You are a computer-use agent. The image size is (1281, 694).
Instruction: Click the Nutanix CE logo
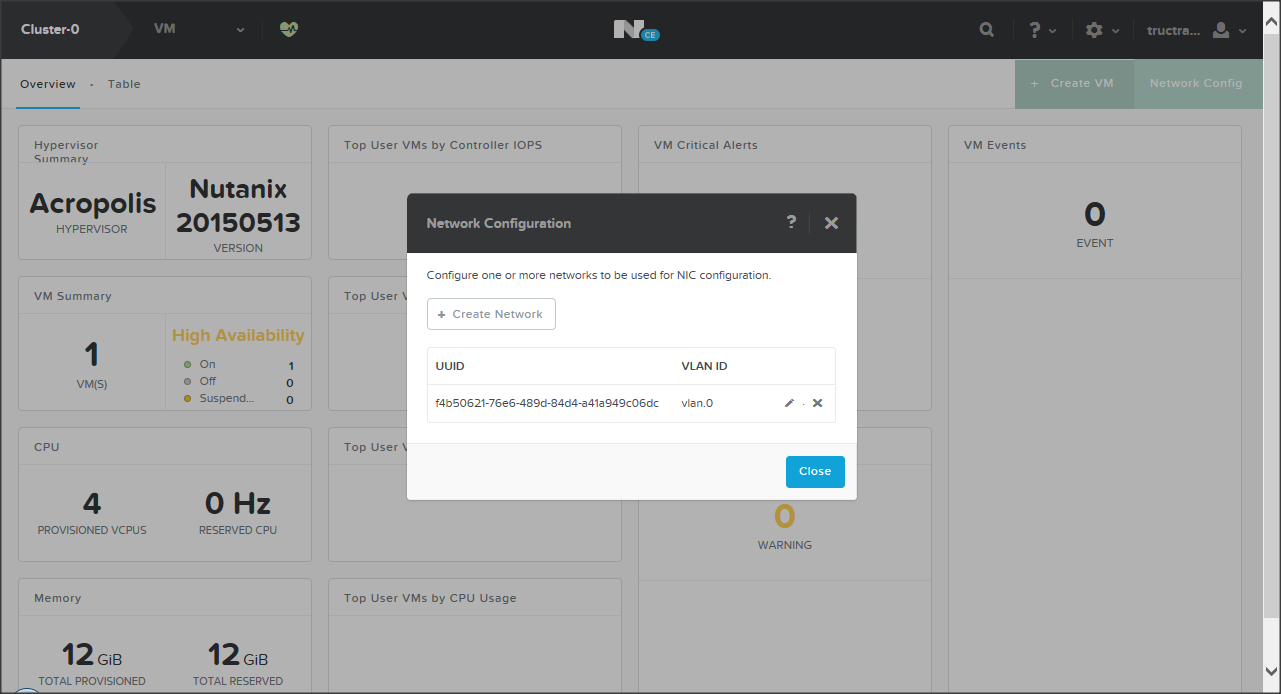[x=635, y=30]
